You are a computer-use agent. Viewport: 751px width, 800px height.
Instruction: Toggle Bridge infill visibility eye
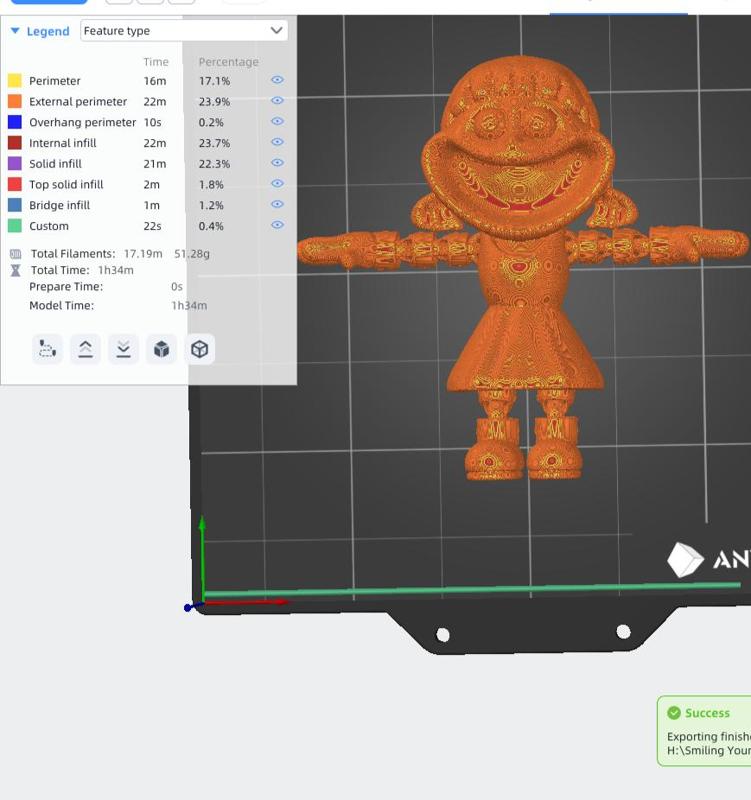[277, 204]
